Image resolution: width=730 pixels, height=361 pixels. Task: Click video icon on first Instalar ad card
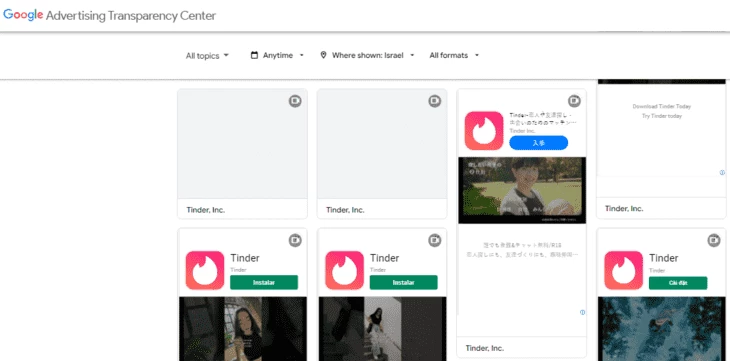295,240
